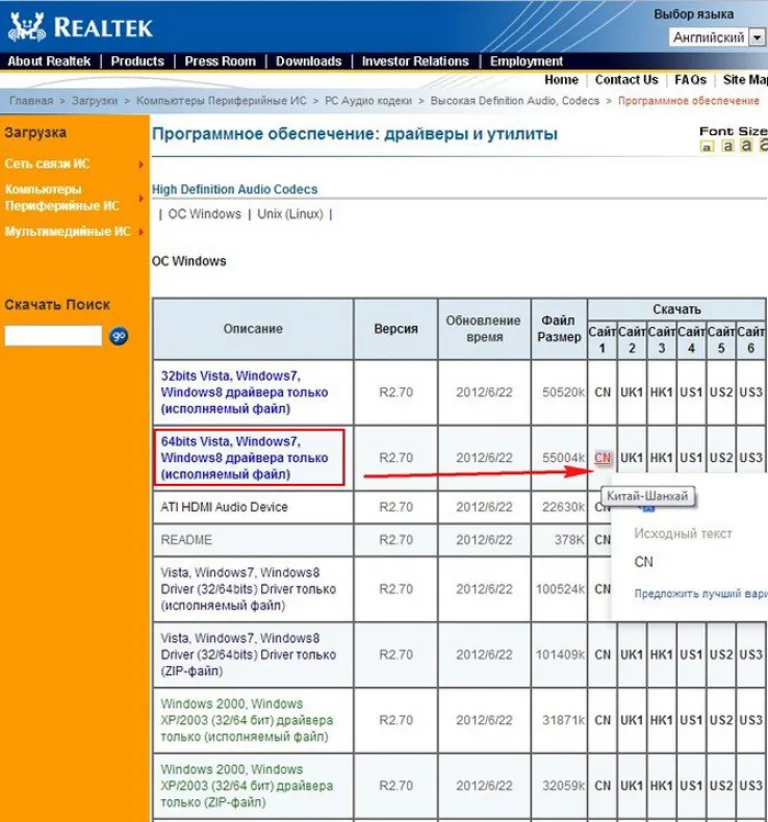Click the round 'go' search button
This screenshot has width=768, height=822.
118,336
